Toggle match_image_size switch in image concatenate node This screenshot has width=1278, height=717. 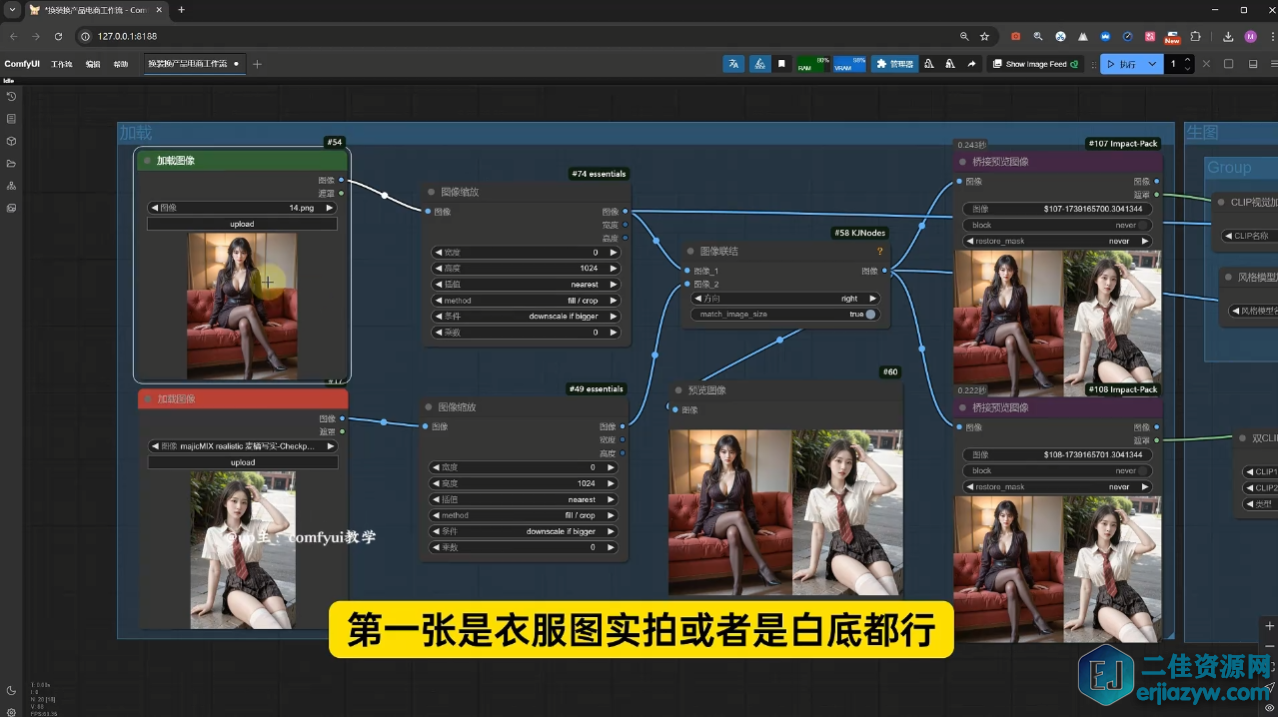point(870,314)
